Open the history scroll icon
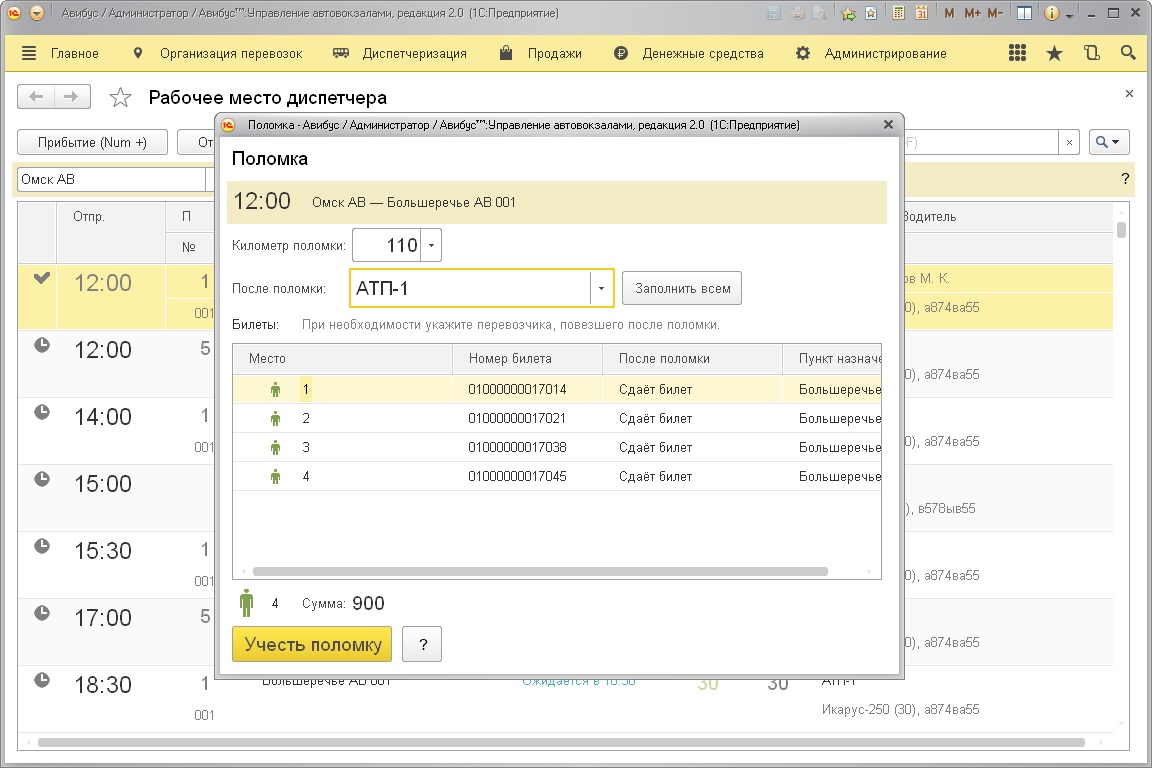This screenshot has width=1152, height=768. [1091, 53]
